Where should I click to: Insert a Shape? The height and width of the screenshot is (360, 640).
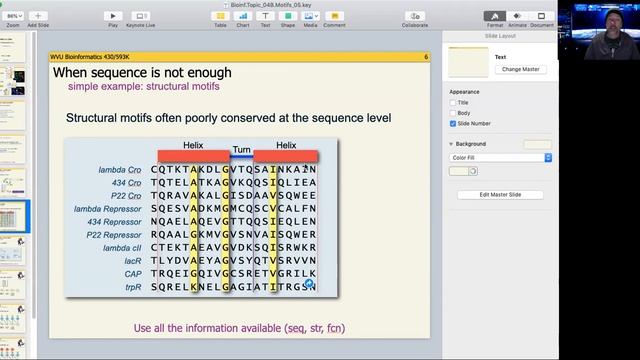288,16
